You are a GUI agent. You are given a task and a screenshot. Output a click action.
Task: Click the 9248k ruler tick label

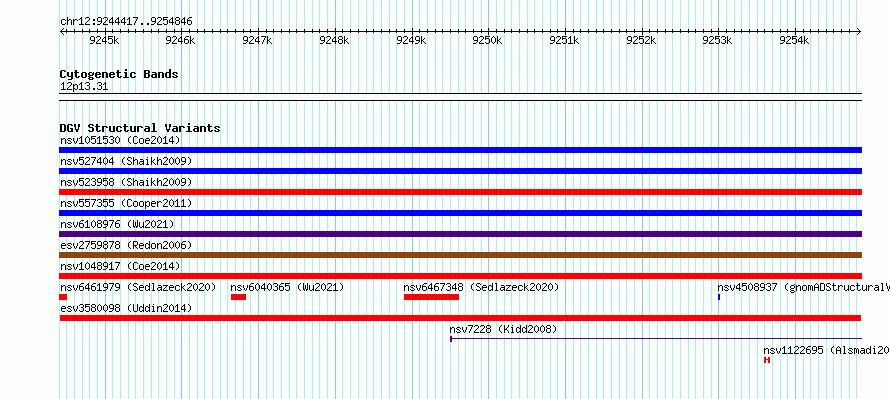tap(334, 40)
